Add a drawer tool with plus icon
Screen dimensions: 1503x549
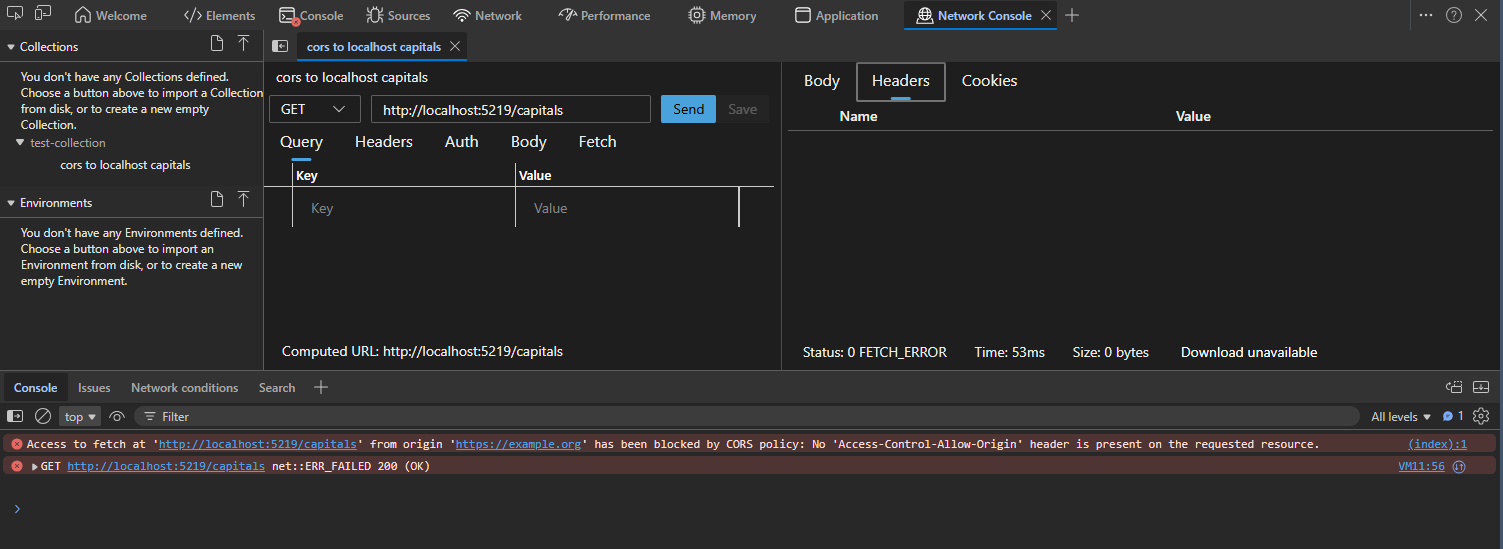(x=321, y=387)
